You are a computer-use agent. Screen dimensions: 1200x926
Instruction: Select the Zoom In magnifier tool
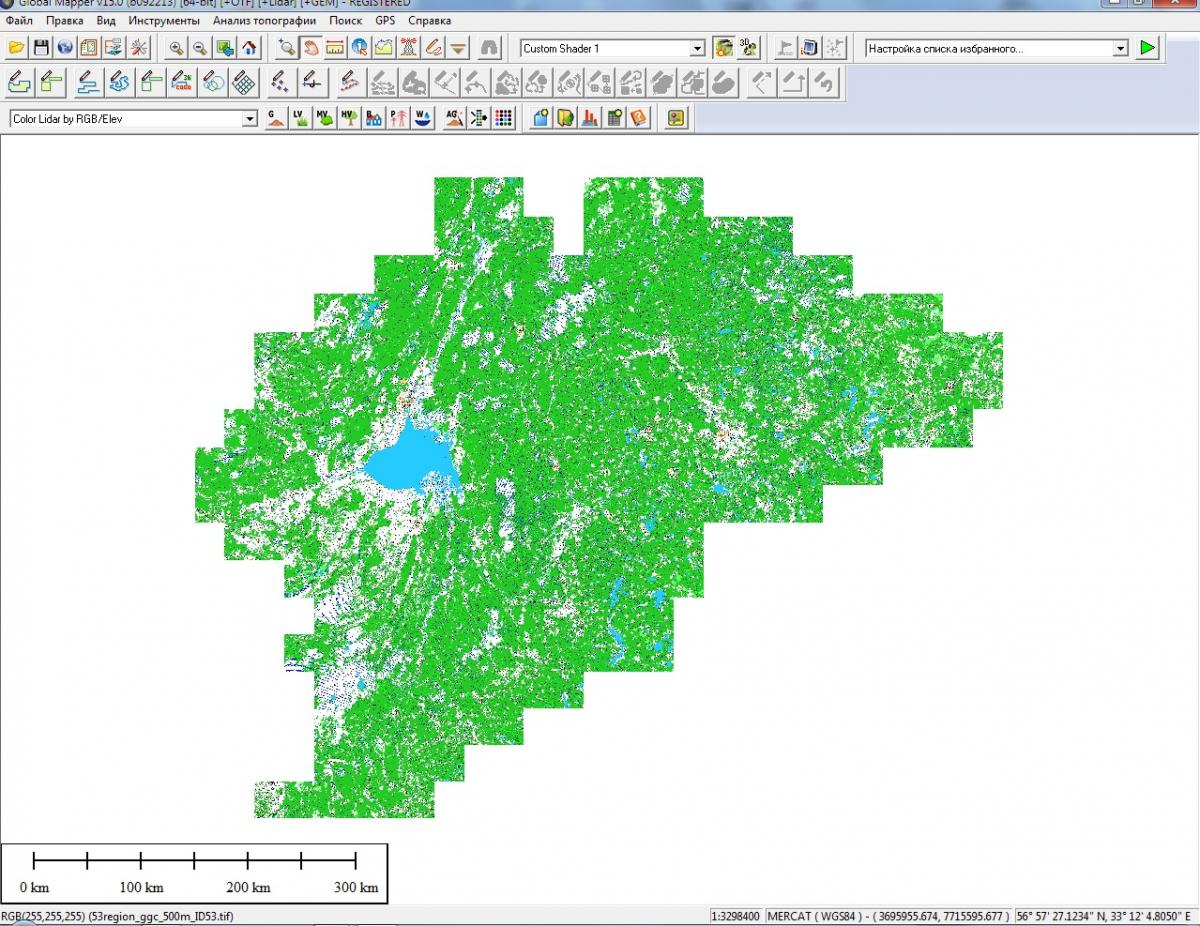(x=176, y=48)
